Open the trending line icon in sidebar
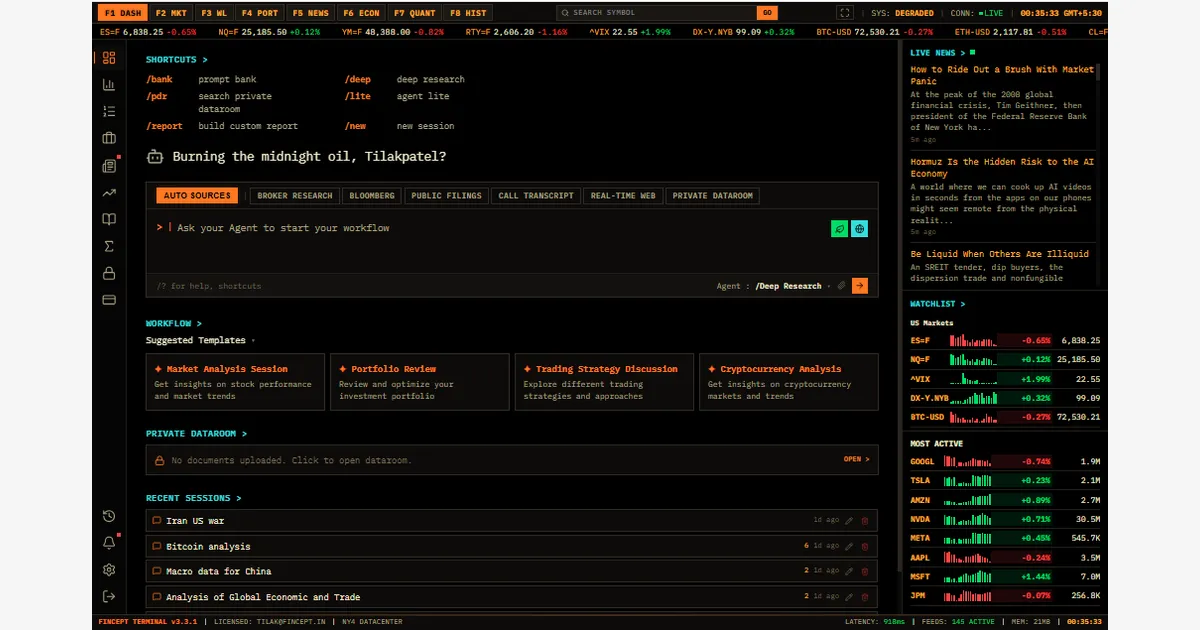 pyautogui.click(x=109, y=193)
